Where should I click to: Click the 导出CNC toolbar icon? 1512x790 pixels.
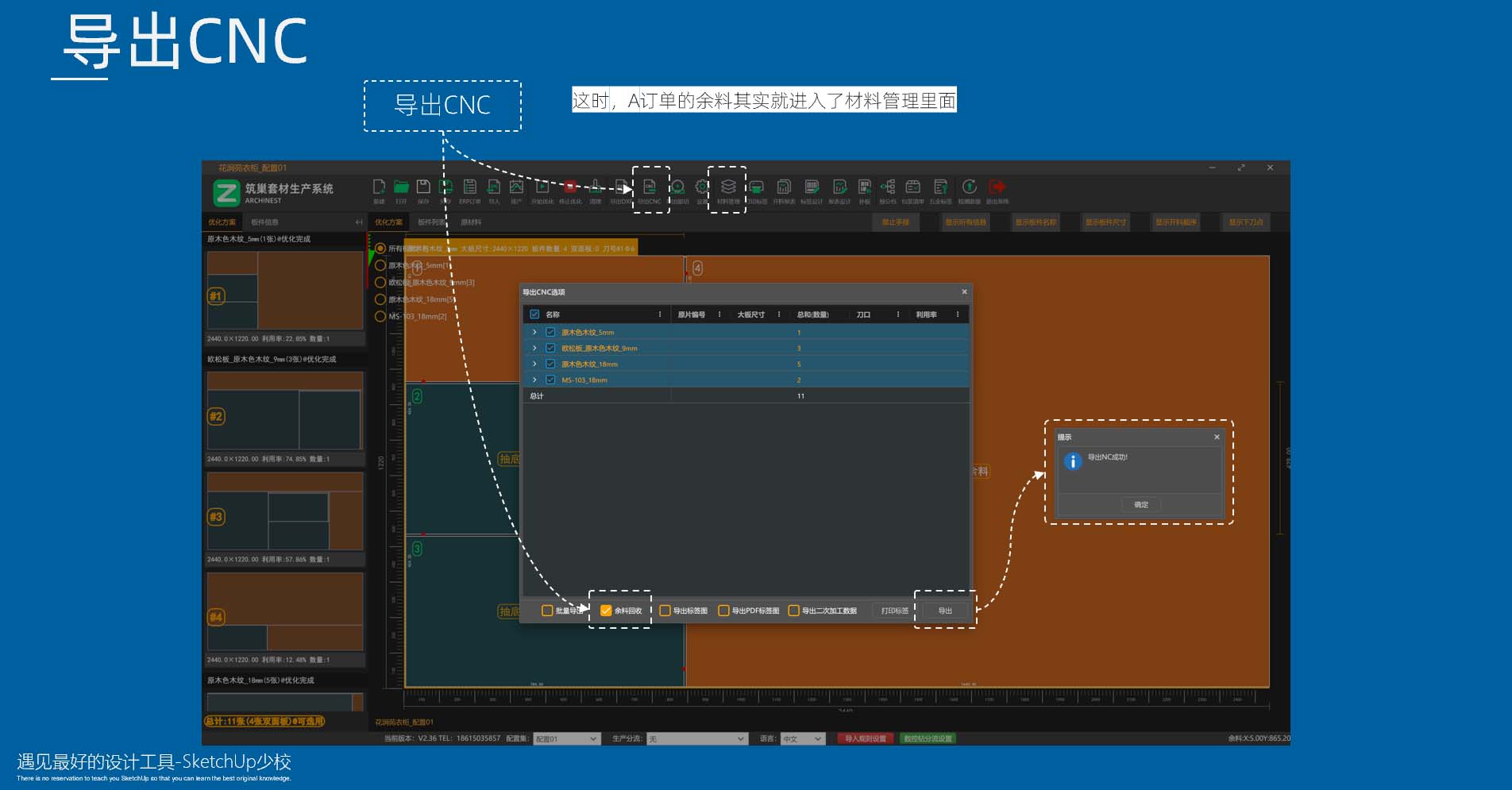tap(649, 188)
